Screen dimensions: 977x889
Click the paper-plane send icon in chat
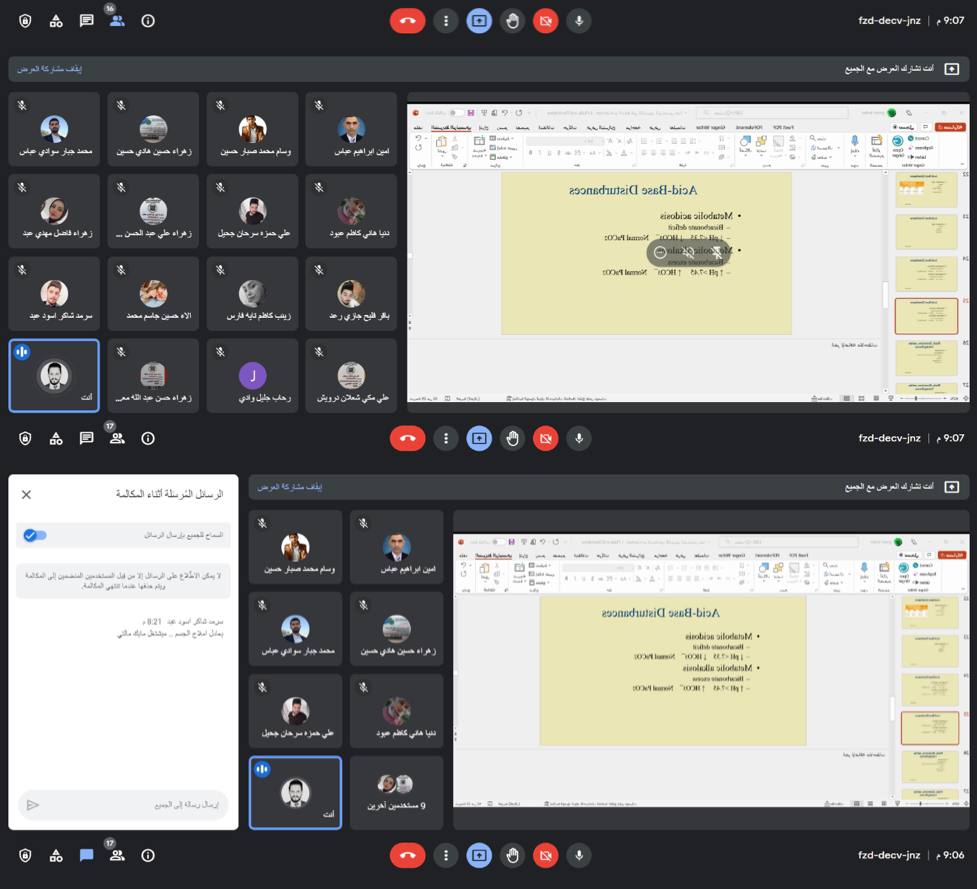pyautogui.click(x=32, y=805)
